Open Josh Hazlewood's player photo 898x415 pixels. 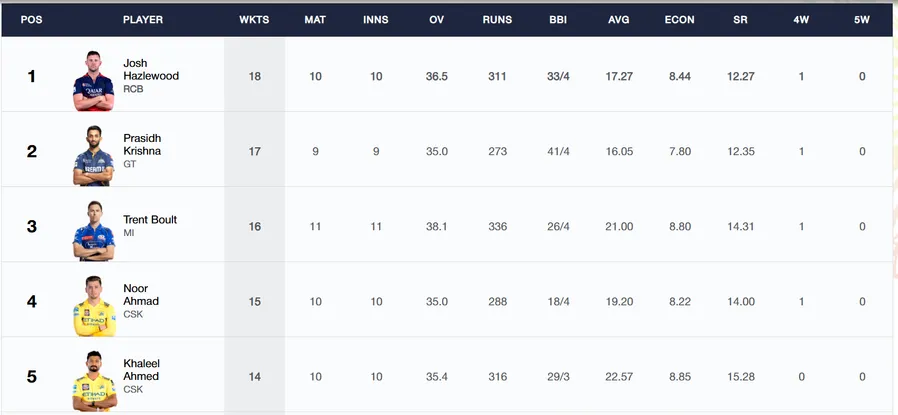[x=93, y=81]
